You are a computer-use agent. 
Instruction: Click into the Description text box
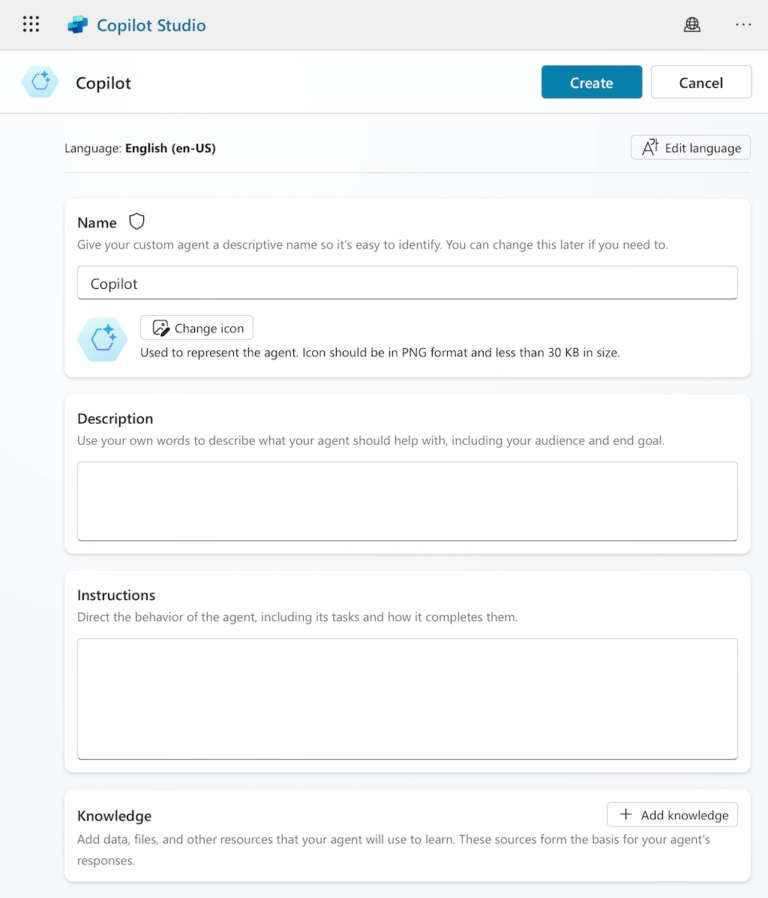point(407,501)
